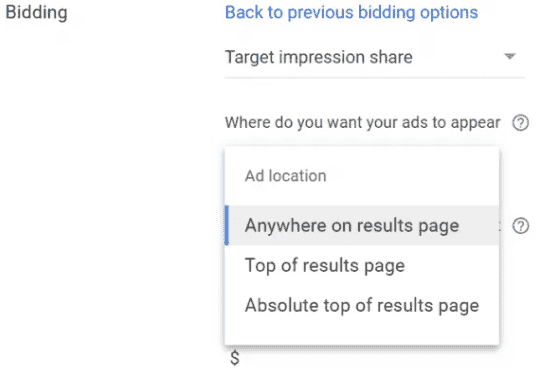Image resolution: width=541 pixels, height=372 pixels.
Task: Pick Absolute top of results page
Action: tap(362, 305)
